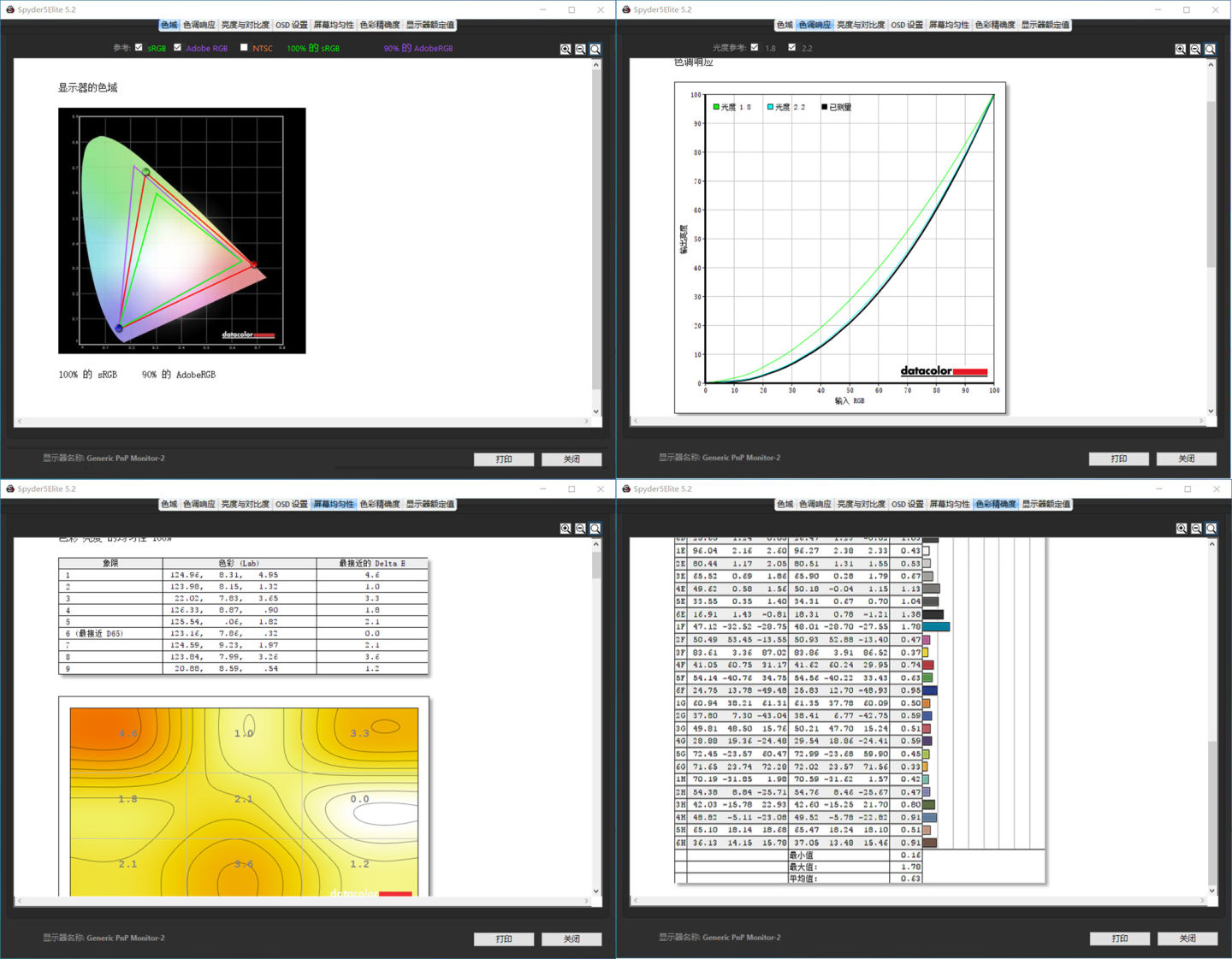Click the Spyder5Elite title icon in the tone response window
Viewport: 1232px width, 959px height.
[x=626, y=9]
